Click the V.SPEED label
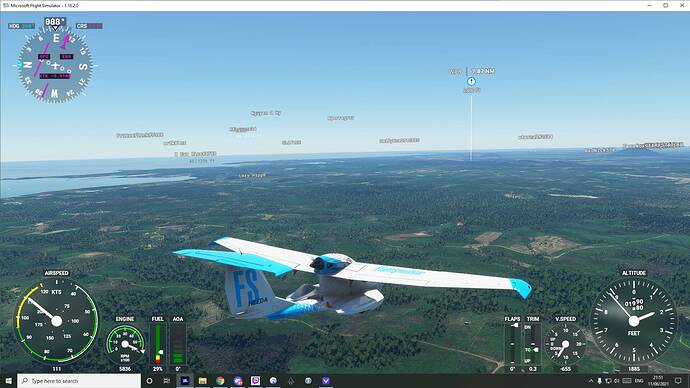This screenshot has width=690, height=388. (565, 319)
